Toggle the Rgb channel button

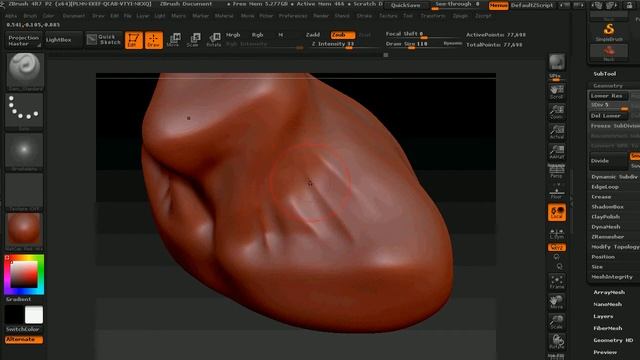point(257,35)
